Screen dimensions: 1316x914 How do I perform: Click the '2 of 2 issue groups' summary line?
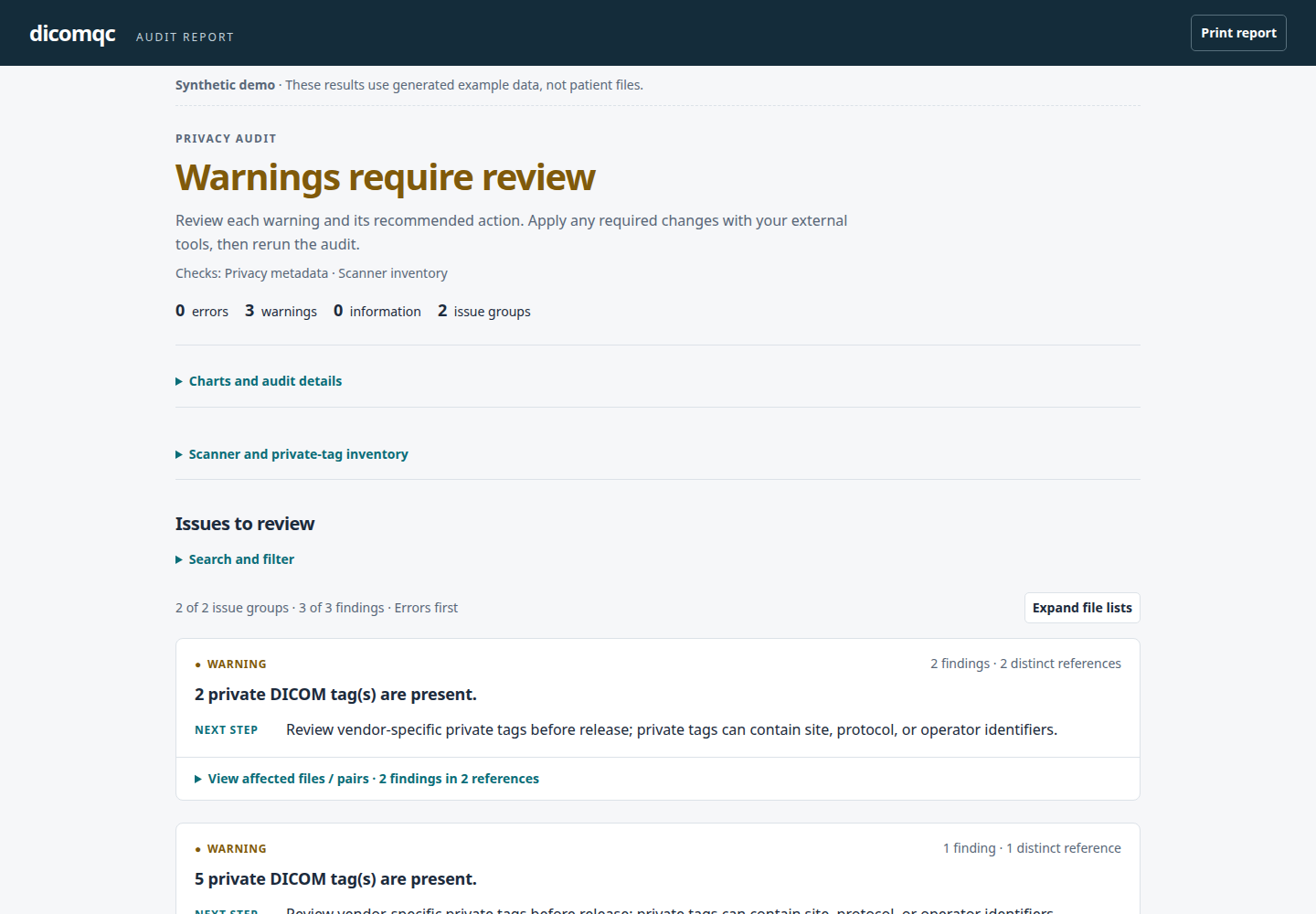(x=316, y=608)
